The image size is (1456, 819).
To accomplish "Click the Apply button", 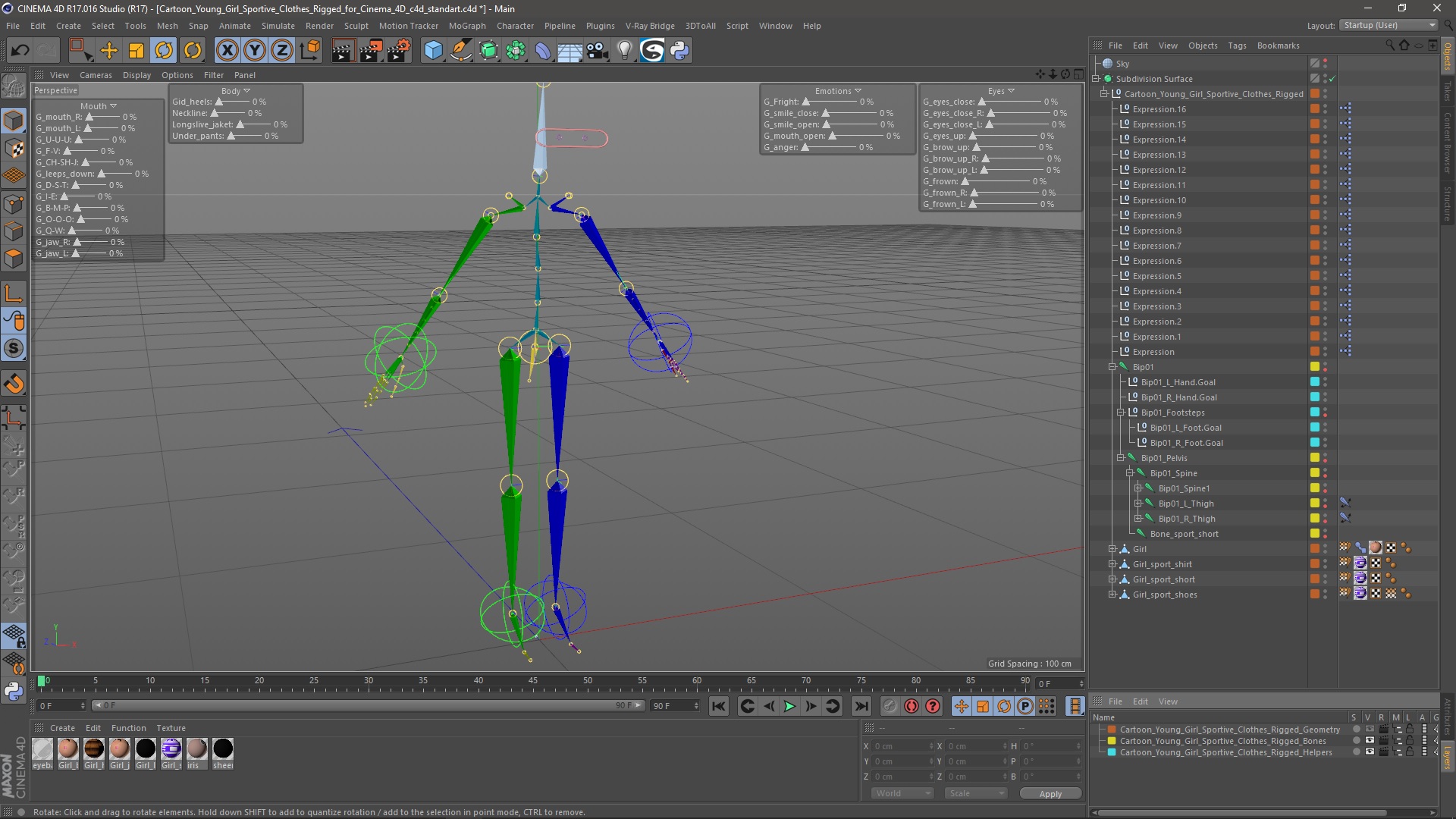I will 1050,794.
